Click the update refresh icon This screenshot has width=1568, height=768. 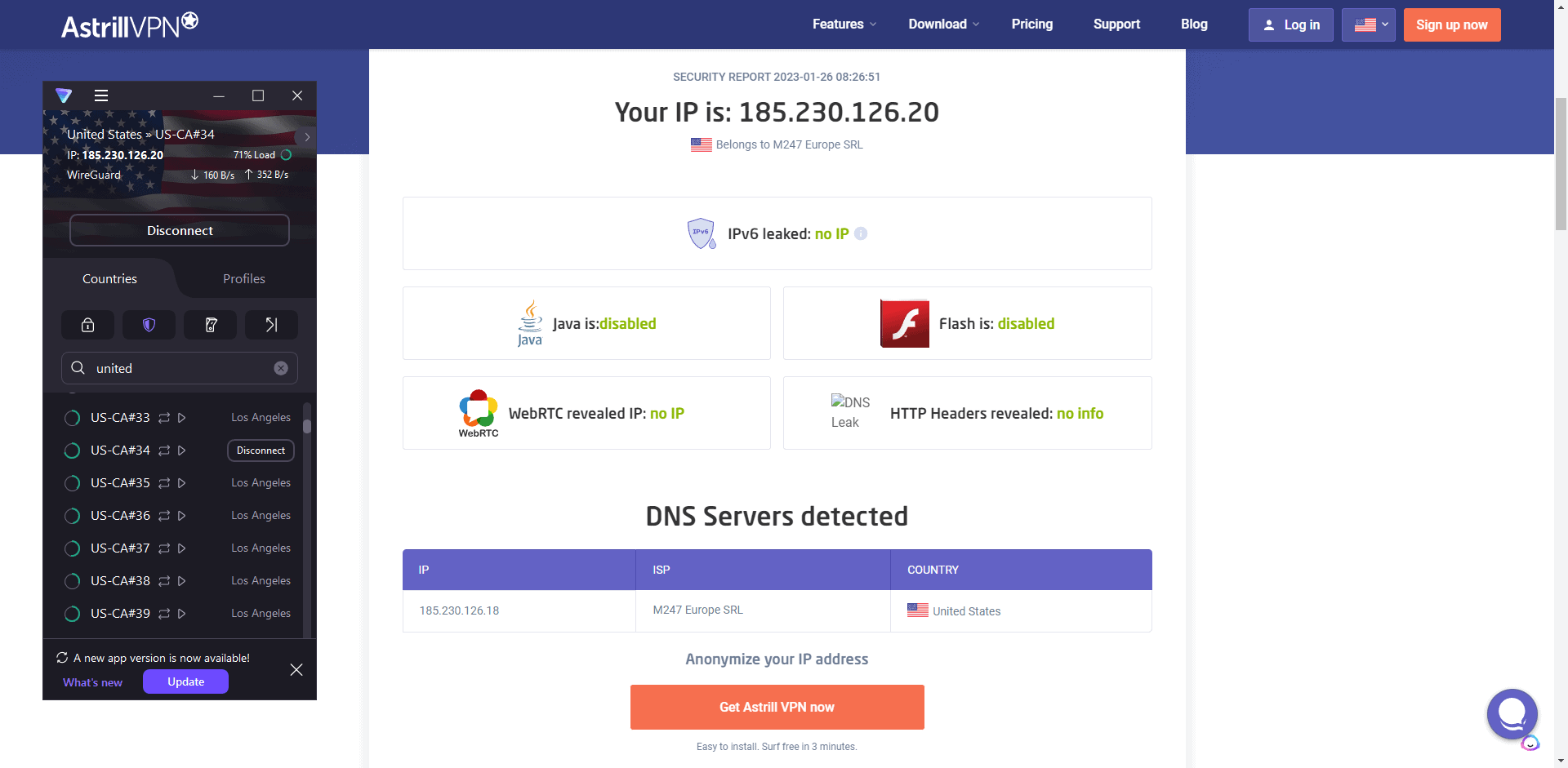(62, 658)
